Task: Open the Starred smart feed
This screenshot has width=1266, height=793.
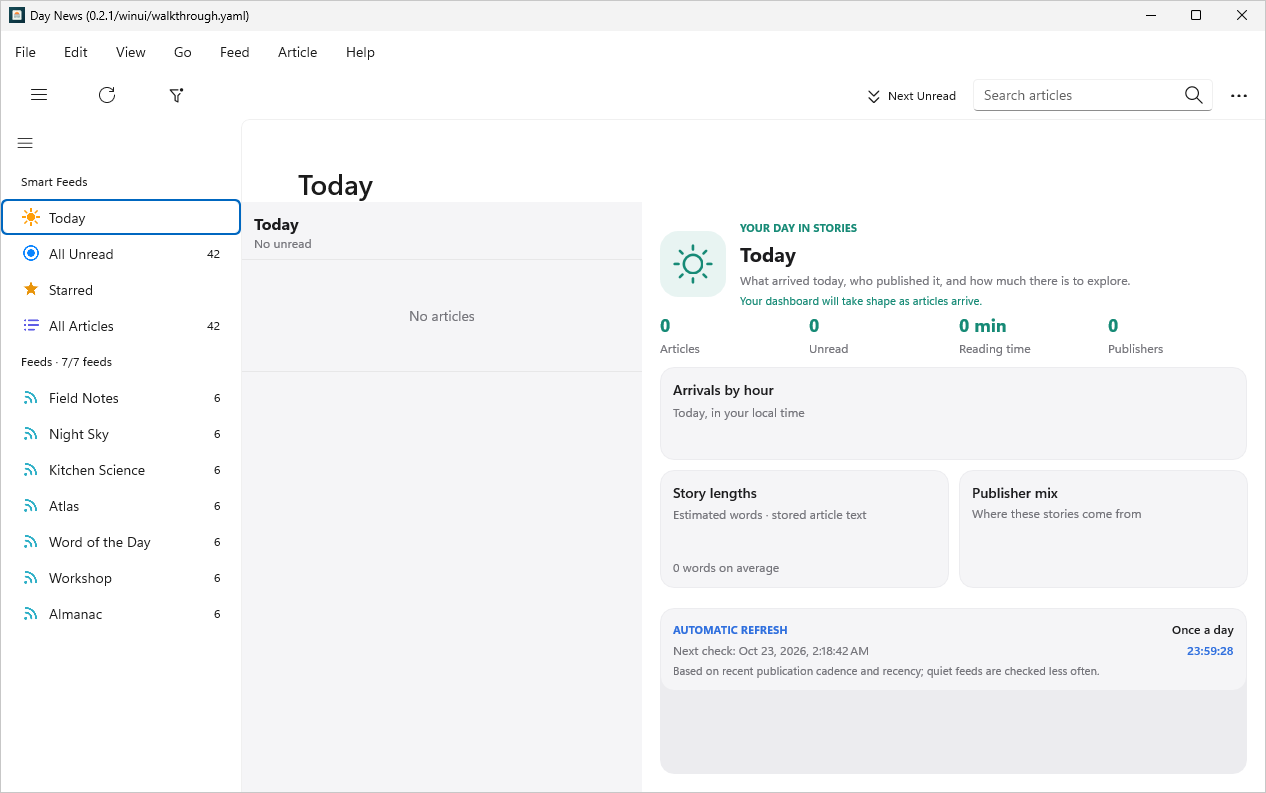Action: pyautogui.click(x=121, y=290)
